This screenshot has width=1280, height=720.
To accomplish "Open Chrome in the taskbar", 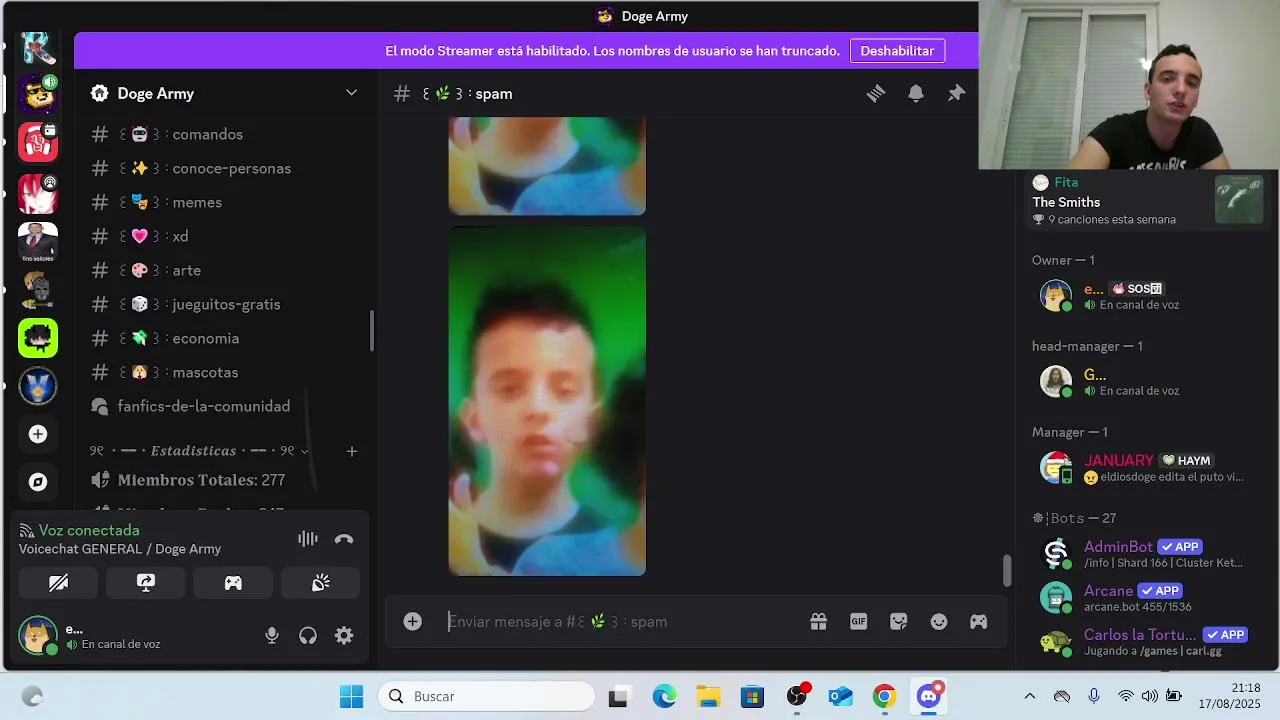I will (x=885, y=697).
